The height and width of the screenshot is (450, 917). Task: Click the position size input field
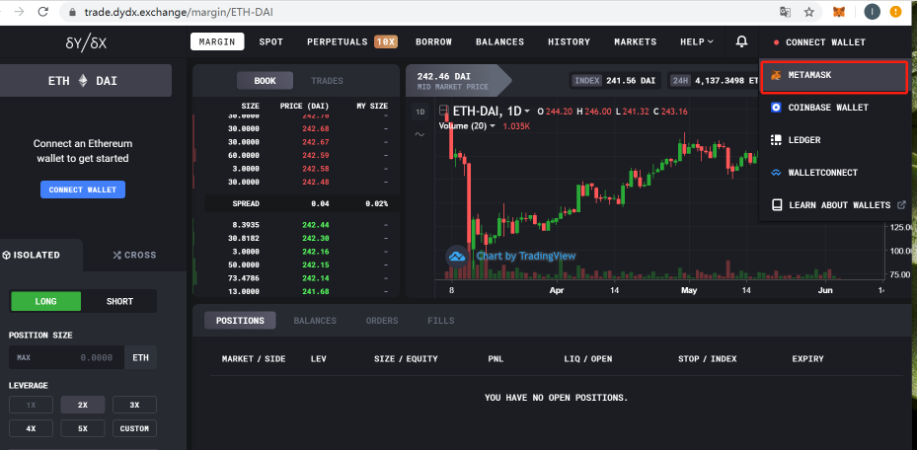click(66, 357)
